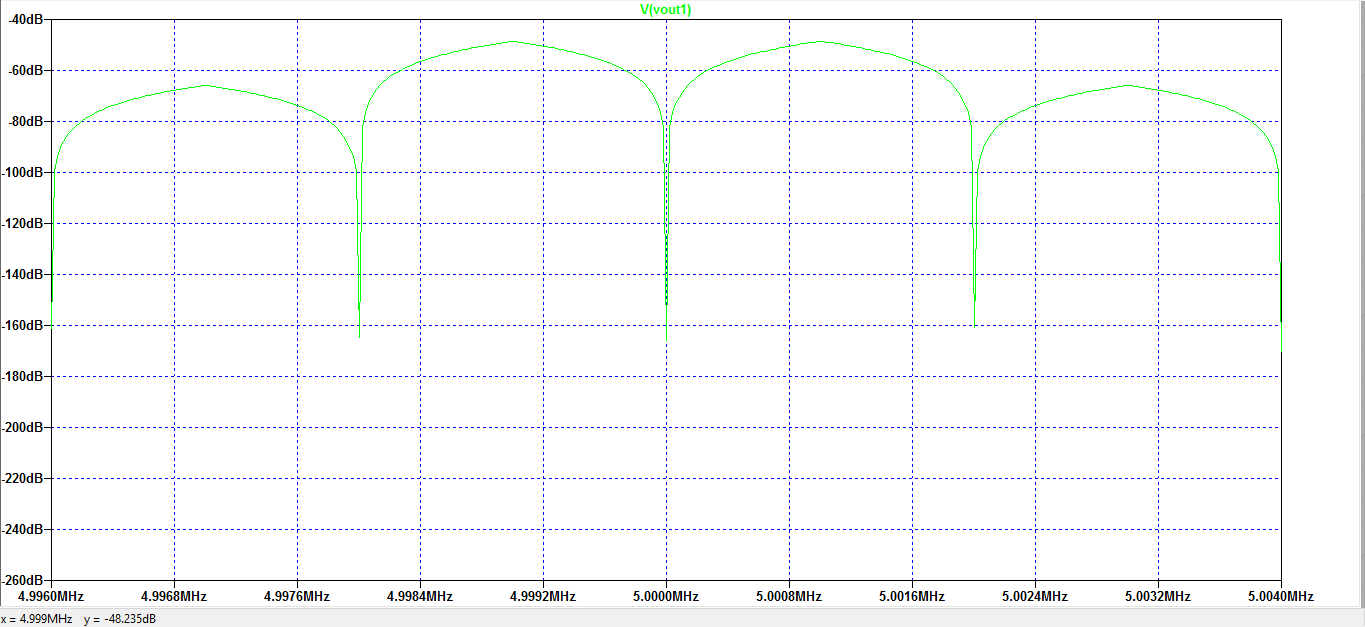This screenshot has height=627, width=1365.
Task: Click the x = 4.999MHz status readout
Action: (36, 619)
